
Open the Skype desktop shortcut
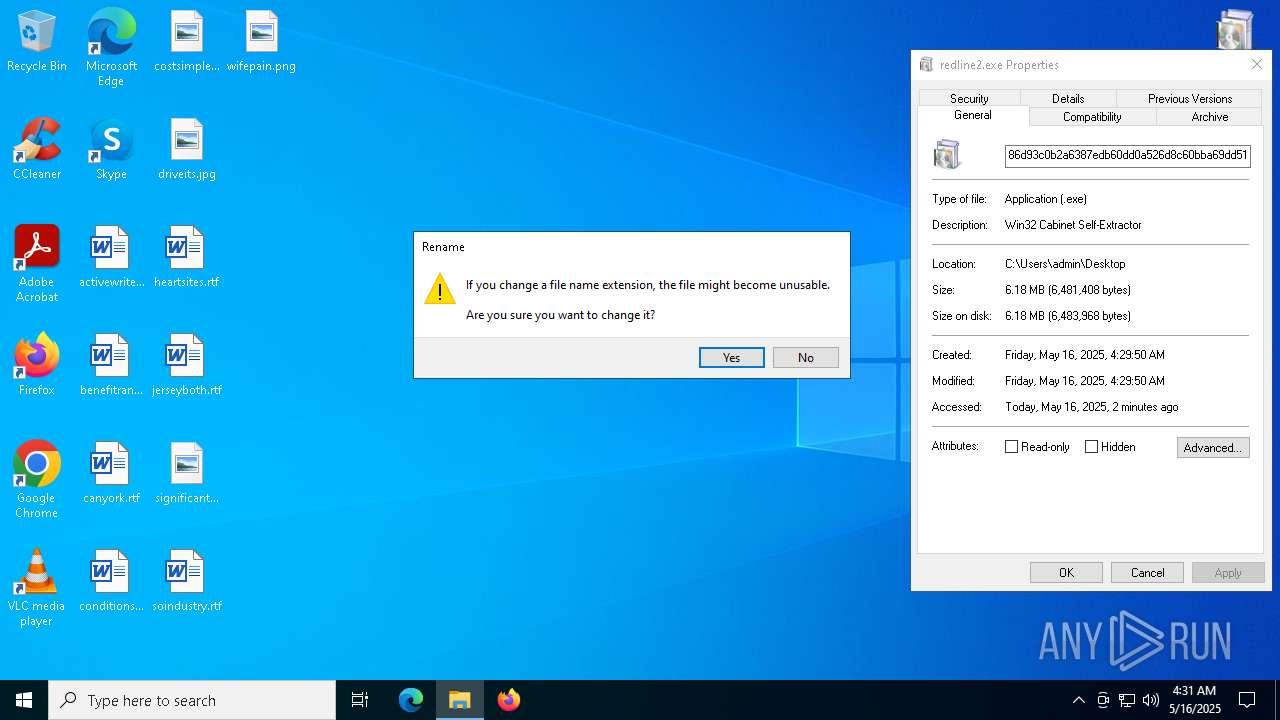pos(111,149)
